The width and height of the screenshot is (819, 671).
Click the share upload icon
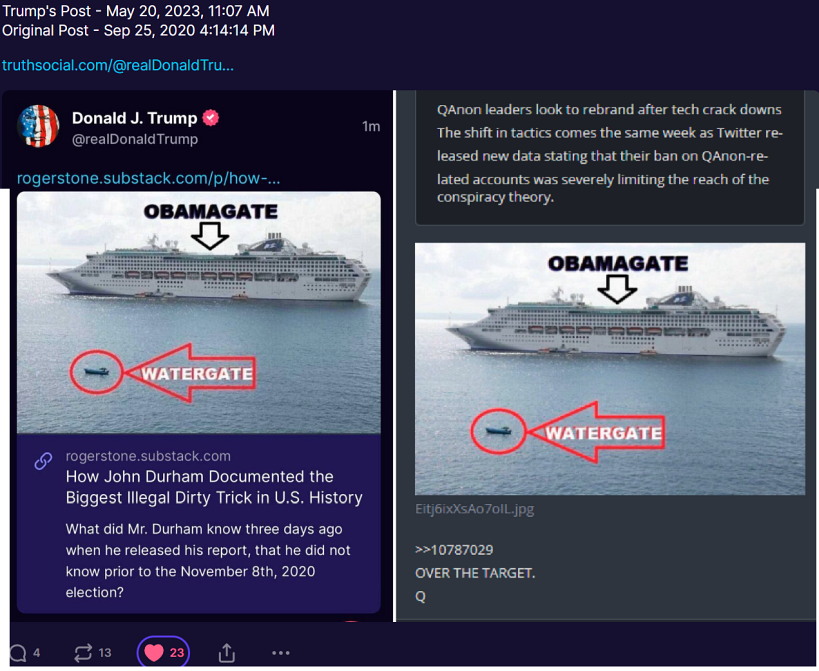(x=226, y=653)
